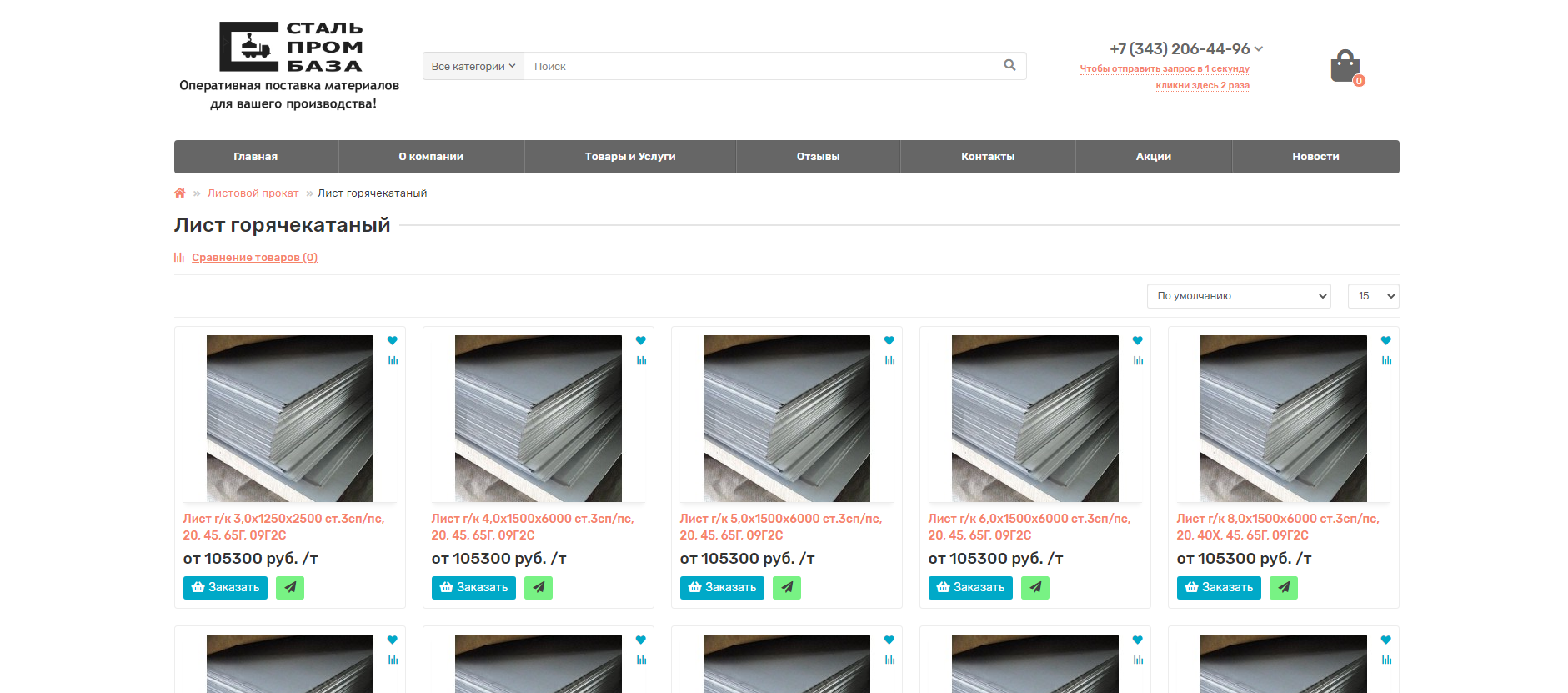Expand the phone number +7 (343) 206-44-96 dropdown
The width and height of the screenshot is (1568, 693).
pos(1186,49)
